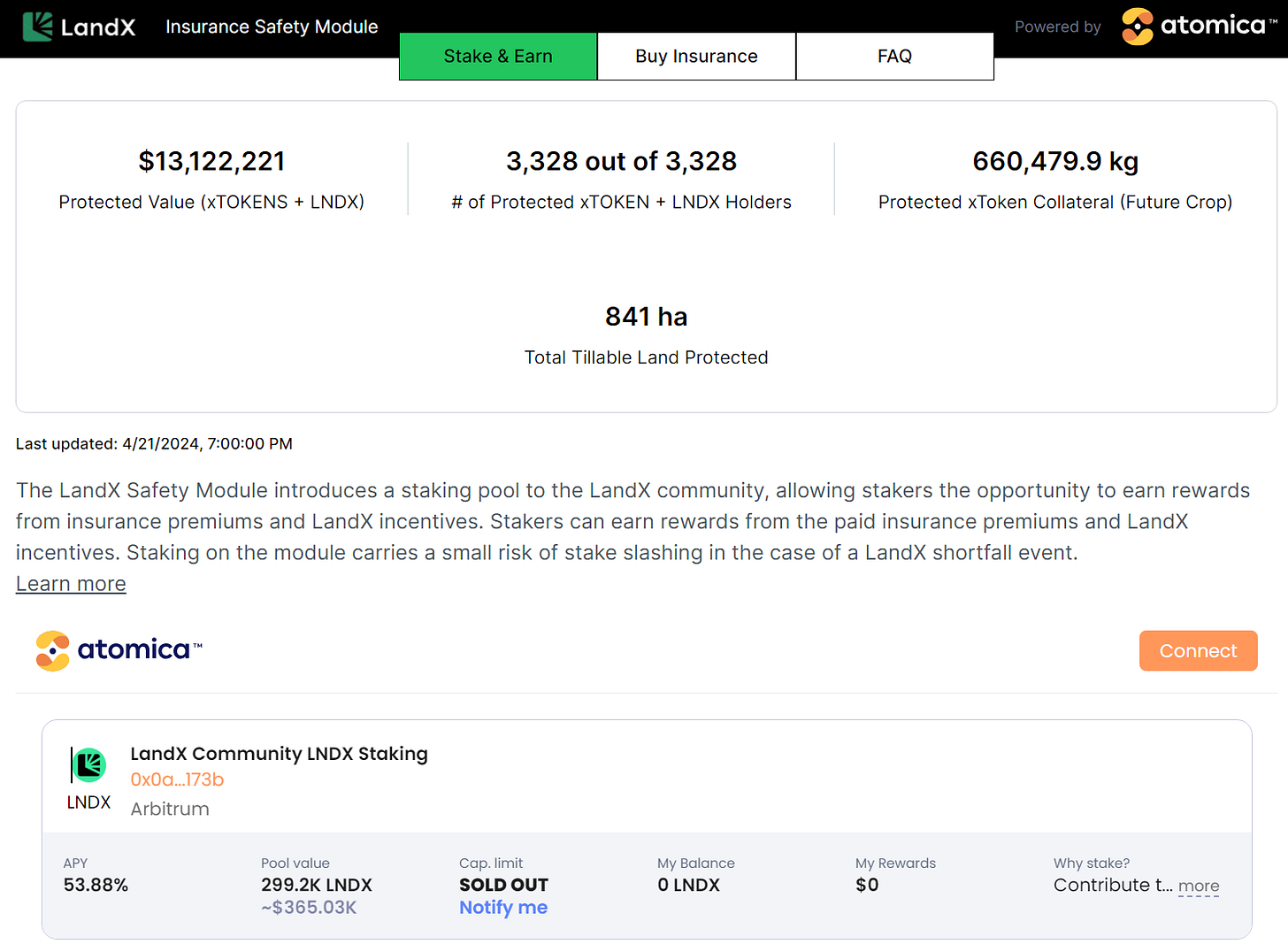Click the 'SOLD OUT' cap limit status
This screenshot has height=944, width=1288.
click(503, 885)
